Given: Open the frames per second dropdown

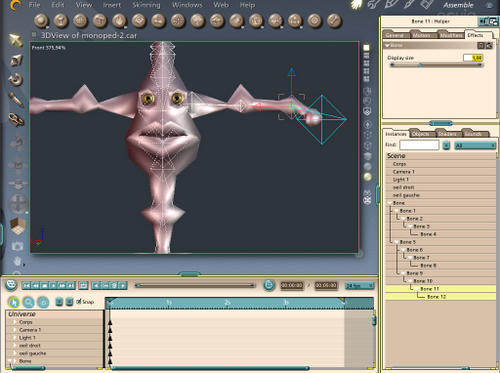Looking at the screenshot, I should click(359, 285).
